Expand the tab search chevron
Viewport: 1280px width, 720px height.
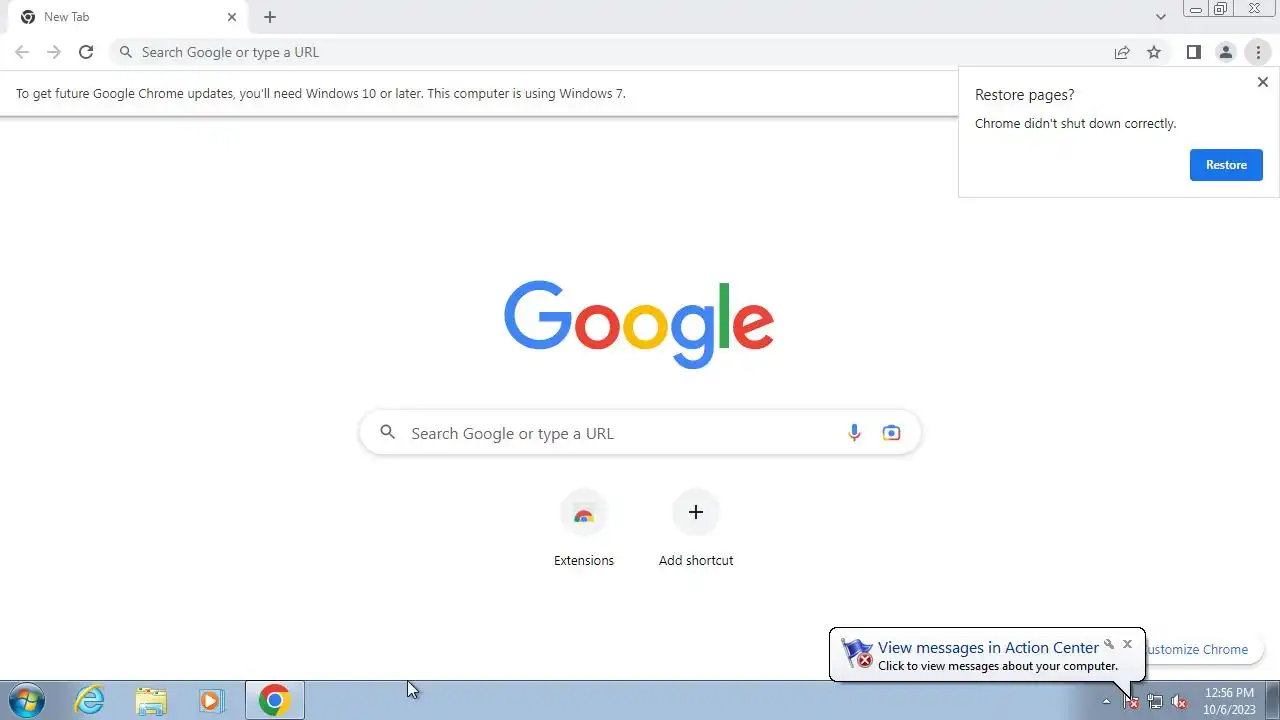point(1161,17)
